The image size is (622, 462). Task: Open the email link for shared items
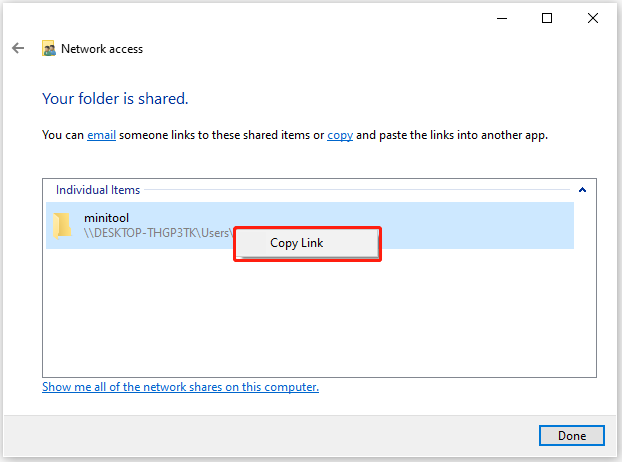[102, 134]
